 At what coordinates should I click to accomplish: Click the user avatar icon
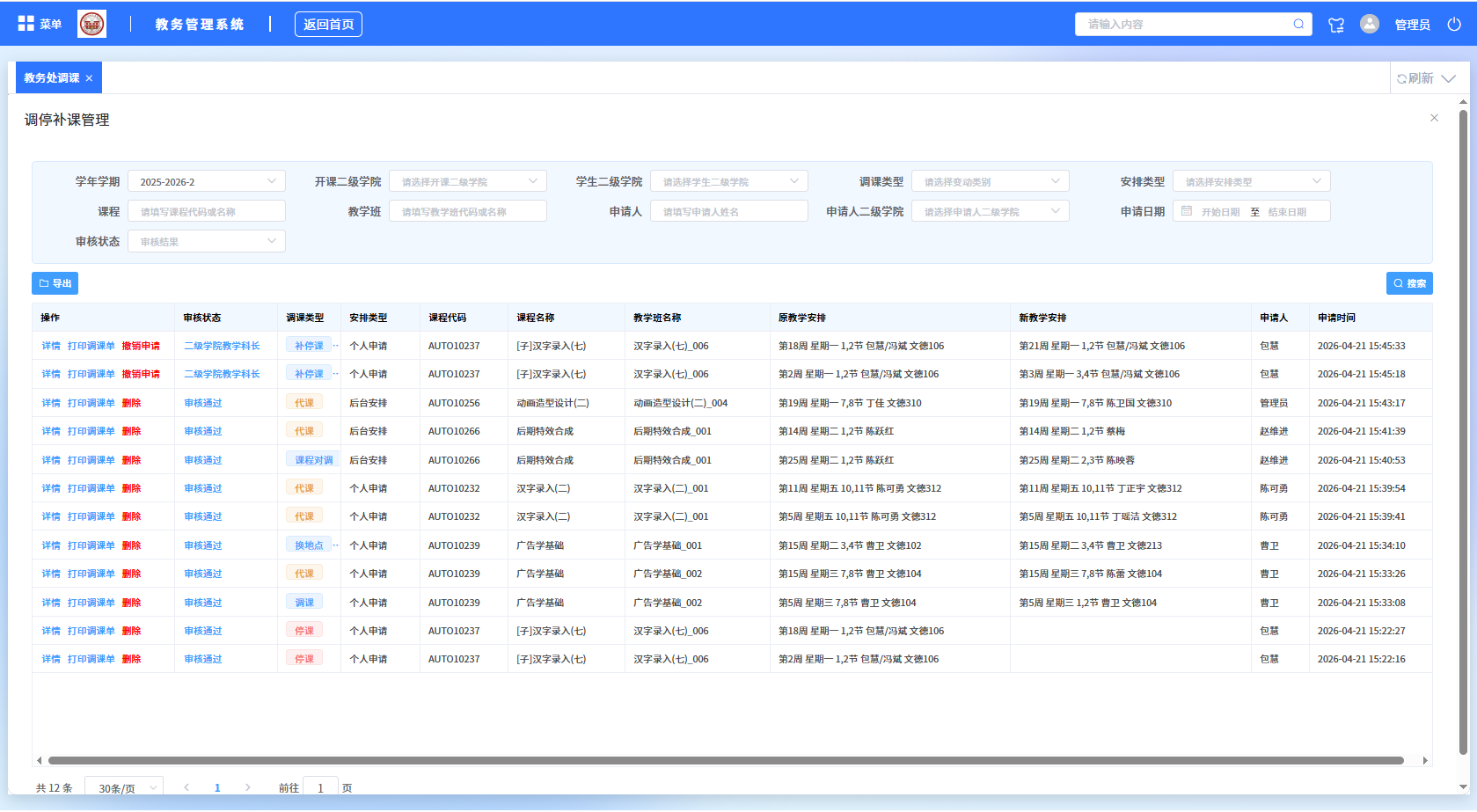tap(1370, 24)
